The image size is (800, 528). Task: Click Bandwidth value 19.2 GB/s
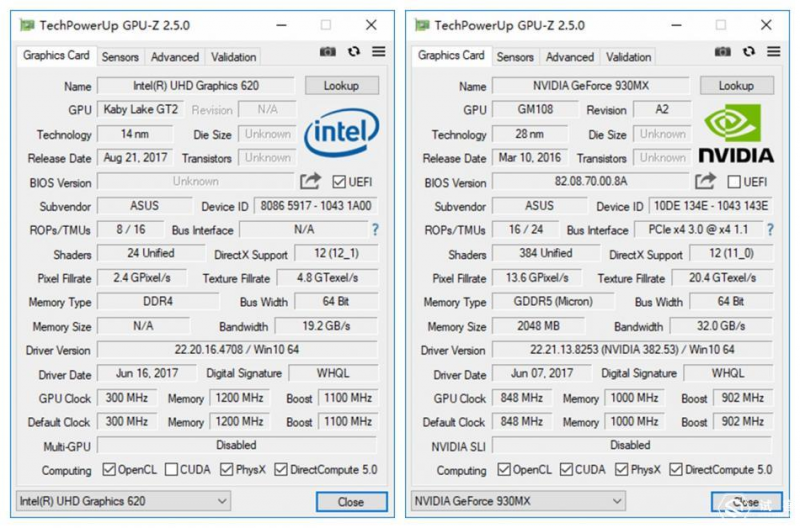coord(327,325)
